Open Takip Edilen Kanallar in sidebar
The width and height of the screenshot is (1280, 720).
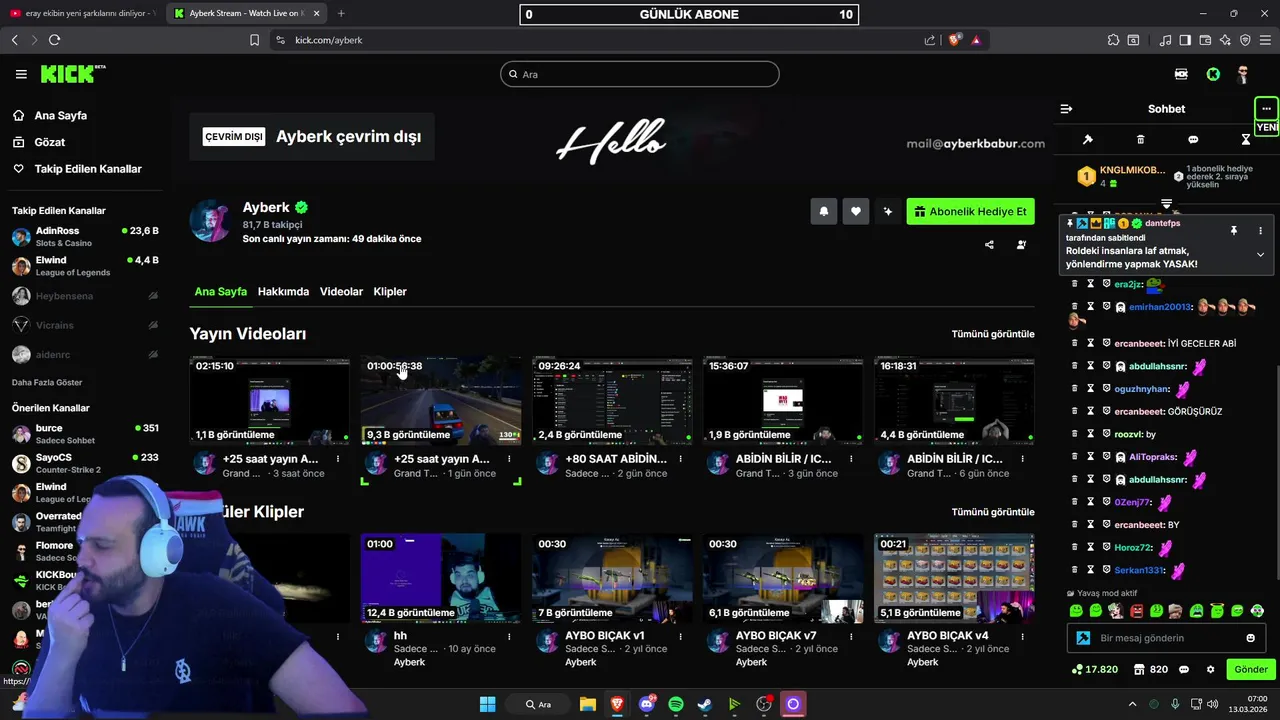pos(88,169)
